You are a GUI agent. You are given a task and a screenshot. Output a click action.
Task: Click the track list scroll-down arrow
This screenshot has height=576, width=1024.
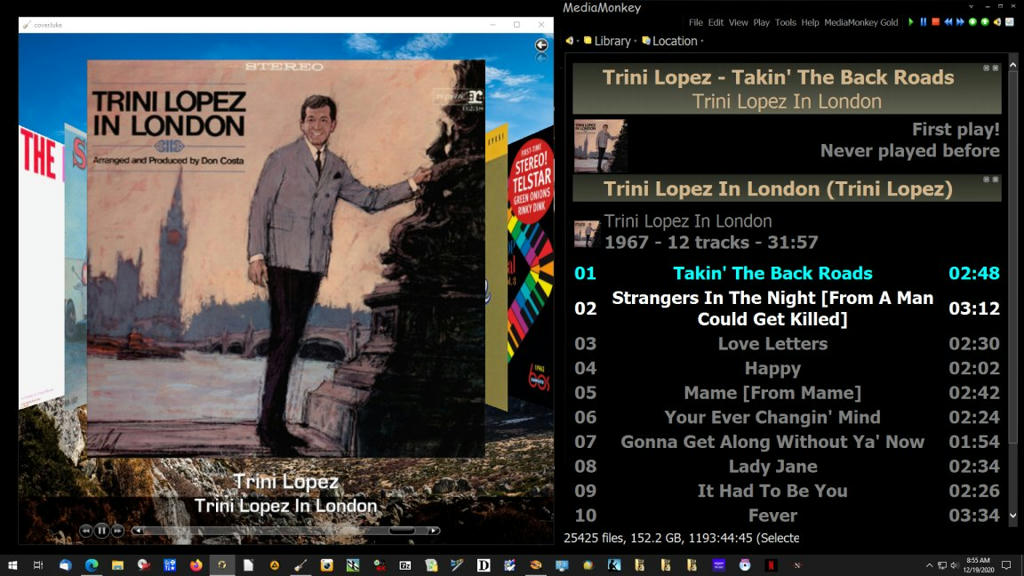[1013, 515]
